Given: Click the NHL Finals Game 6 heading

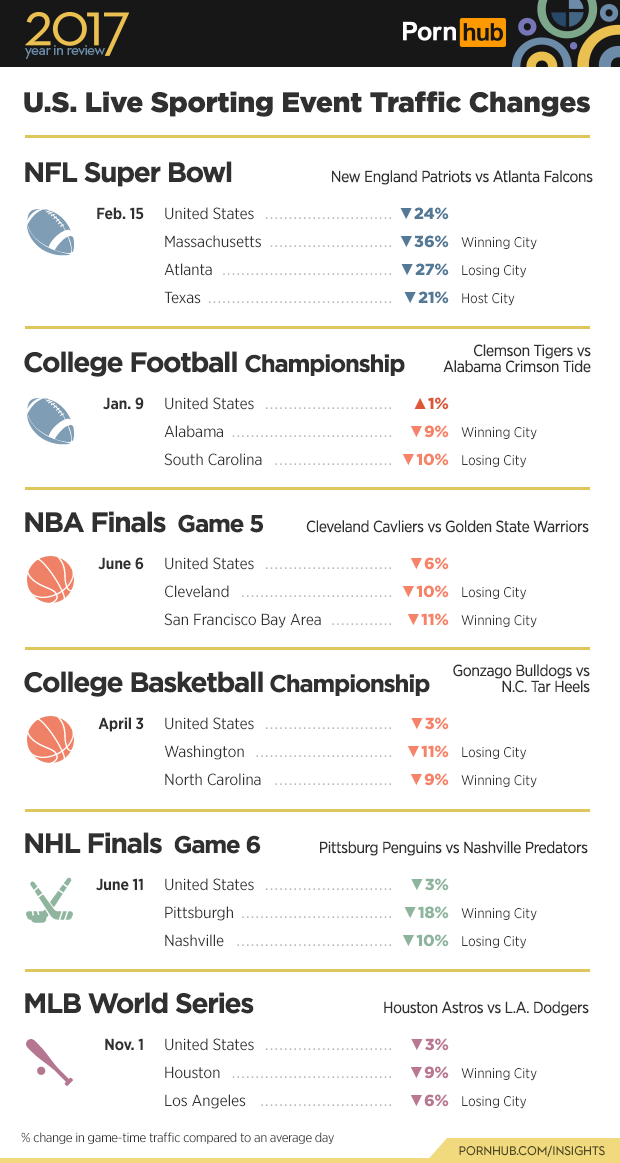Looking at the screenshot, I should [142, 844].
